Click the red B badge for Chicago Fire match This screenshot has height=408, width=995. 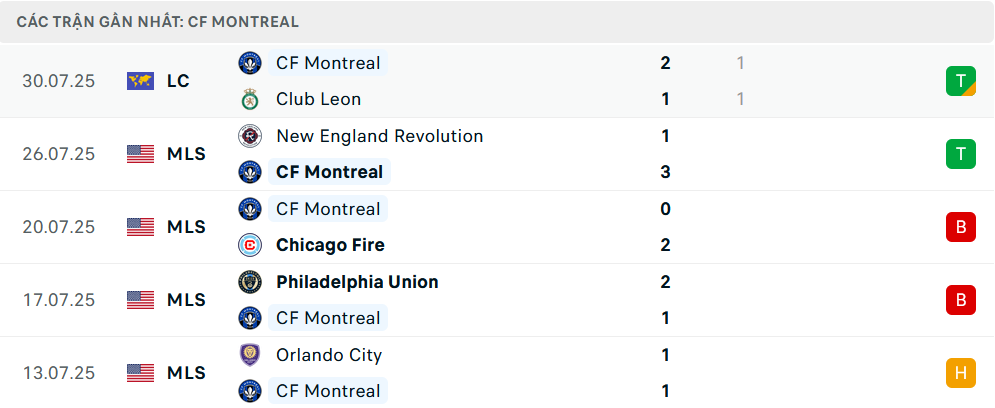pyautogui.click(x=961, y=227)
